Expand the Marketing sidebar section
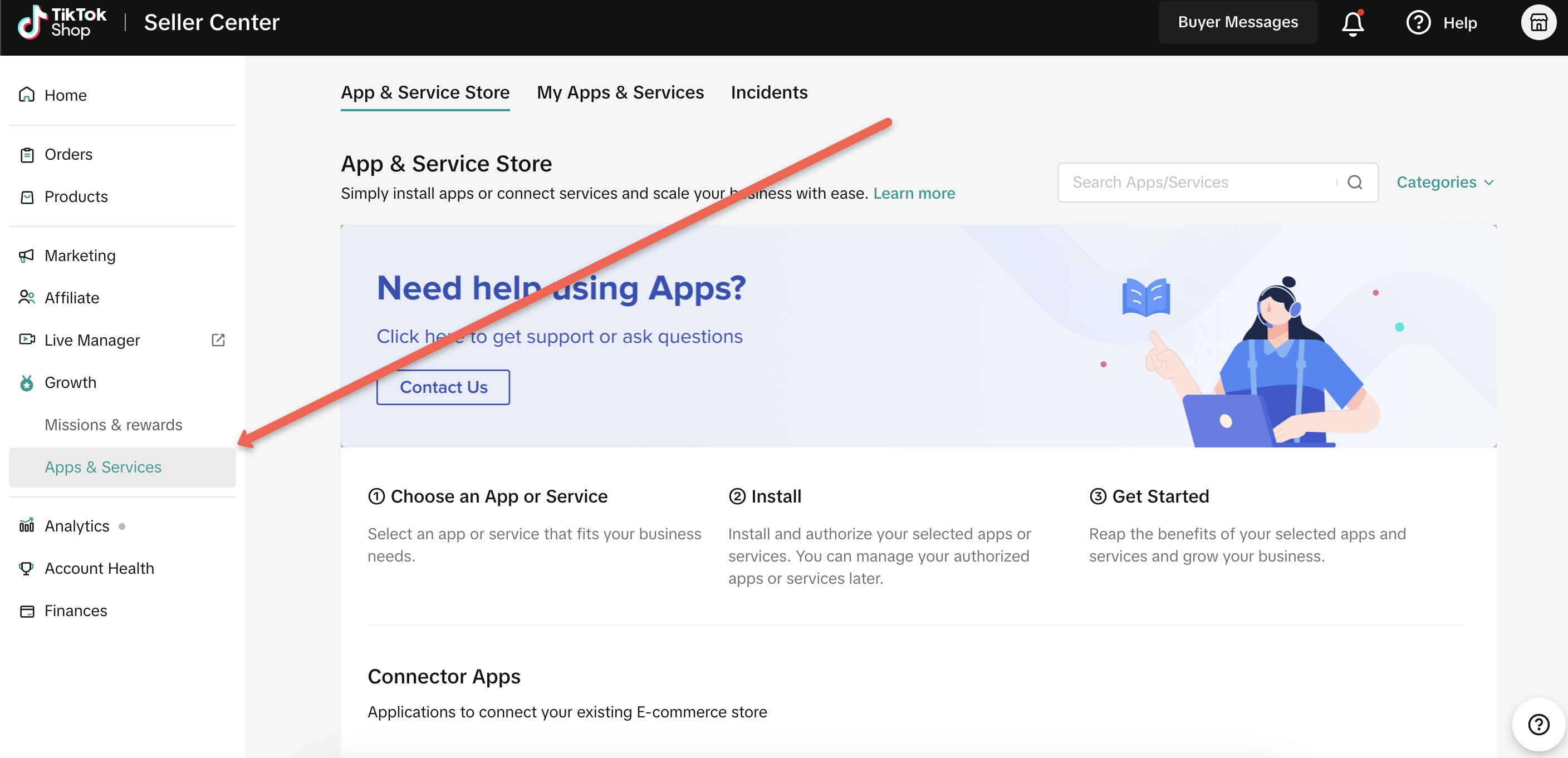 click(x=80, y=255)
